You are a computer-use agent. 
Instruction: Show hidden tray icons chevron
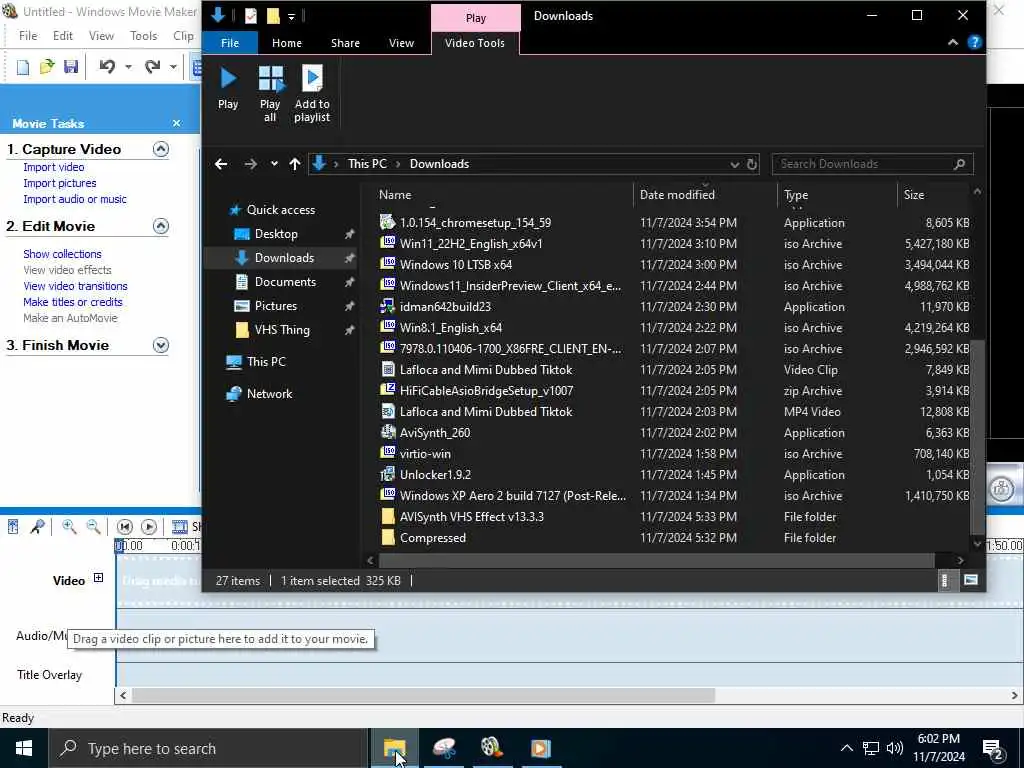(x=846, y=748)
